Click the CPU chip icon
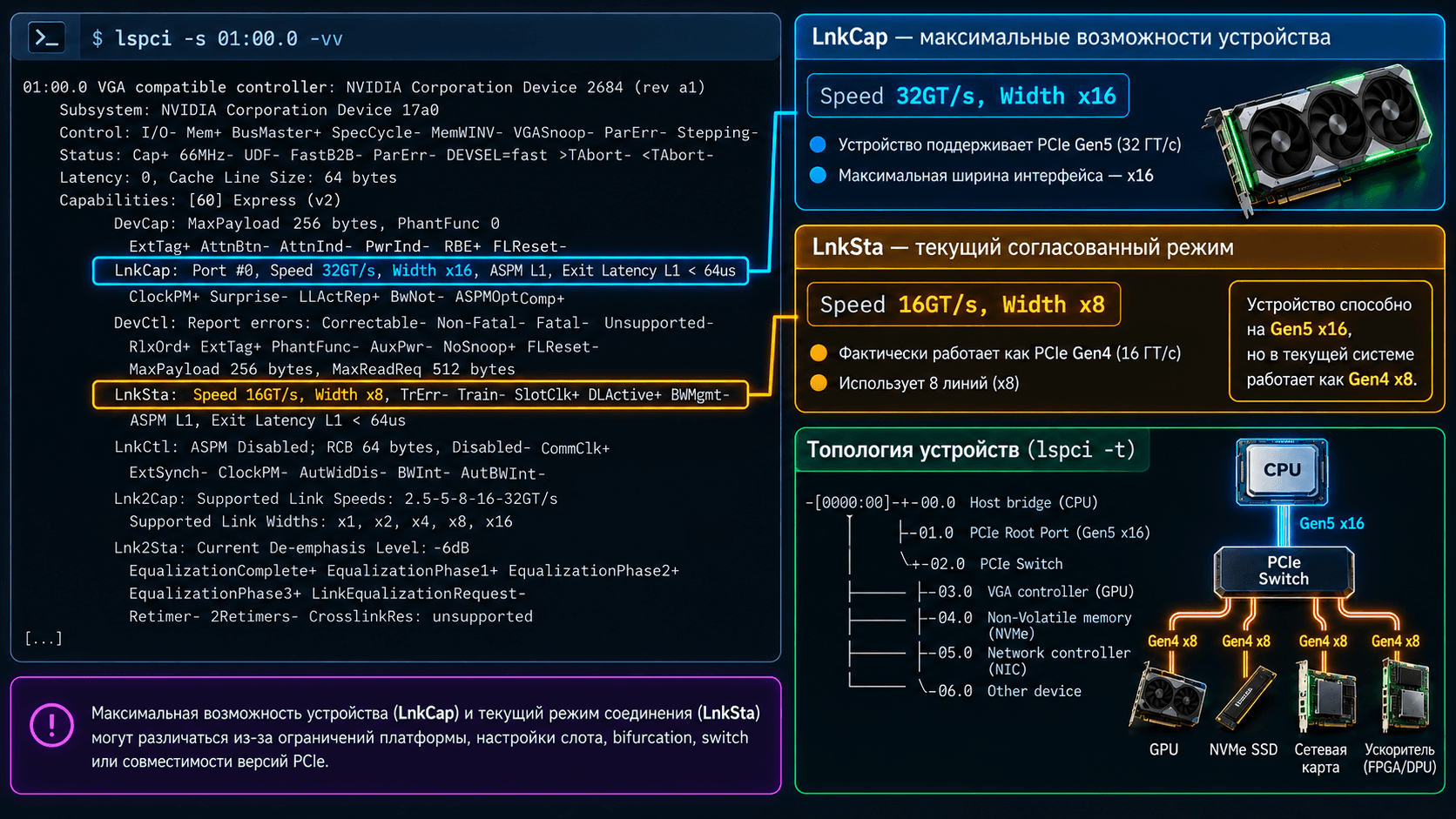This screenshot has width=1456, height=819. coord(1282,471)
